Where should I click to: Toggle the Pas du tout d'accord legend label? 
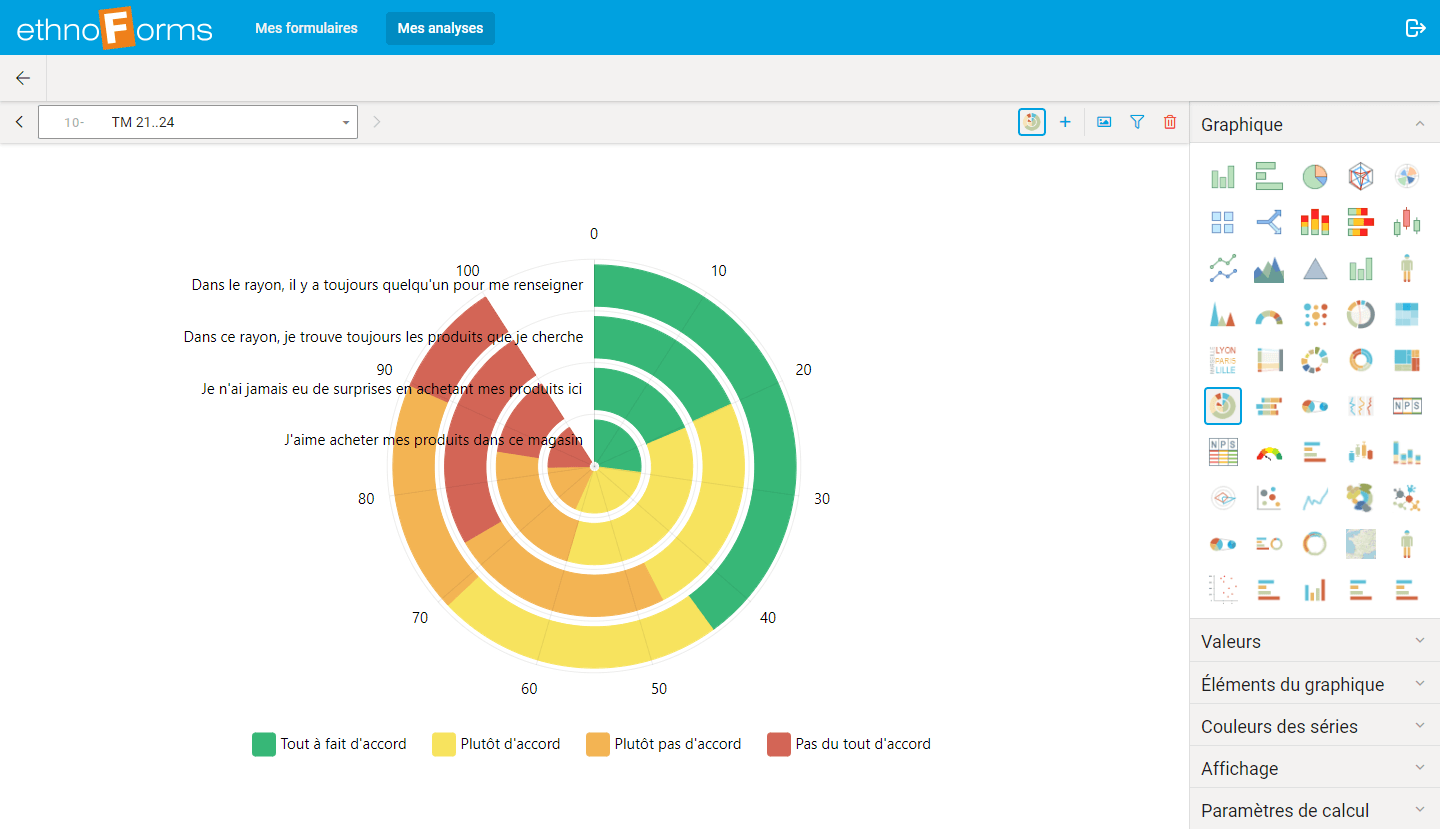(x=863, y=744)
